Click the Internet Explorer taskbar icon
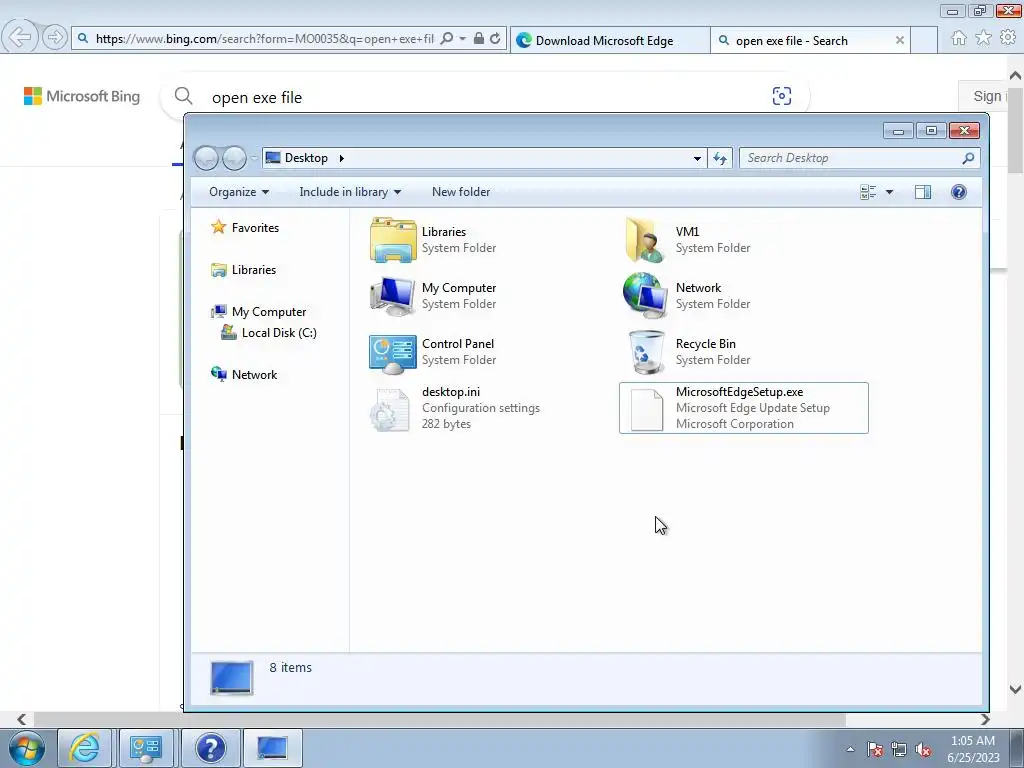This screenshot has width=1024, height=768. pos(85,748)
